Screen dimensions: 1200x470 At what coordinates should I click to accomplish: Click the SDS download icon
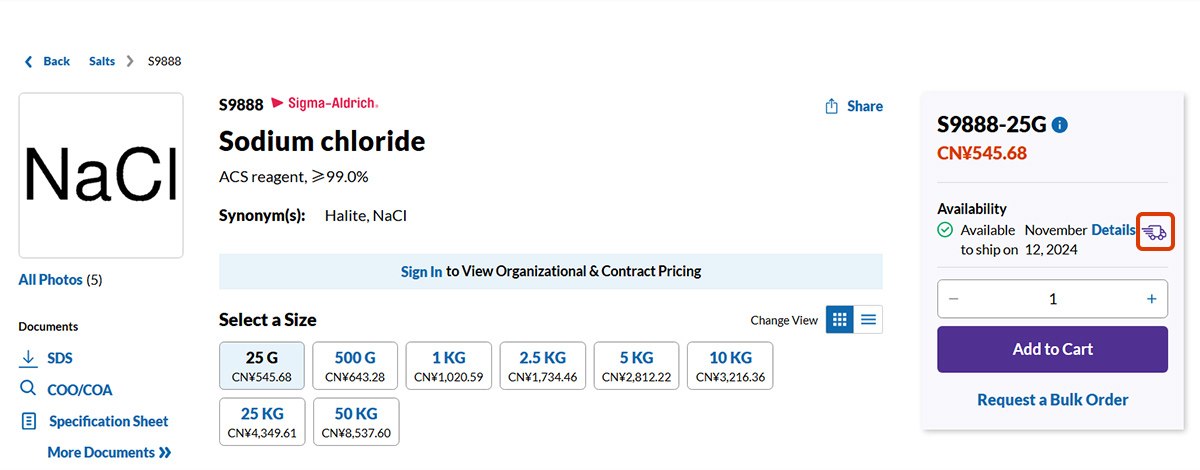pos(28,358)
